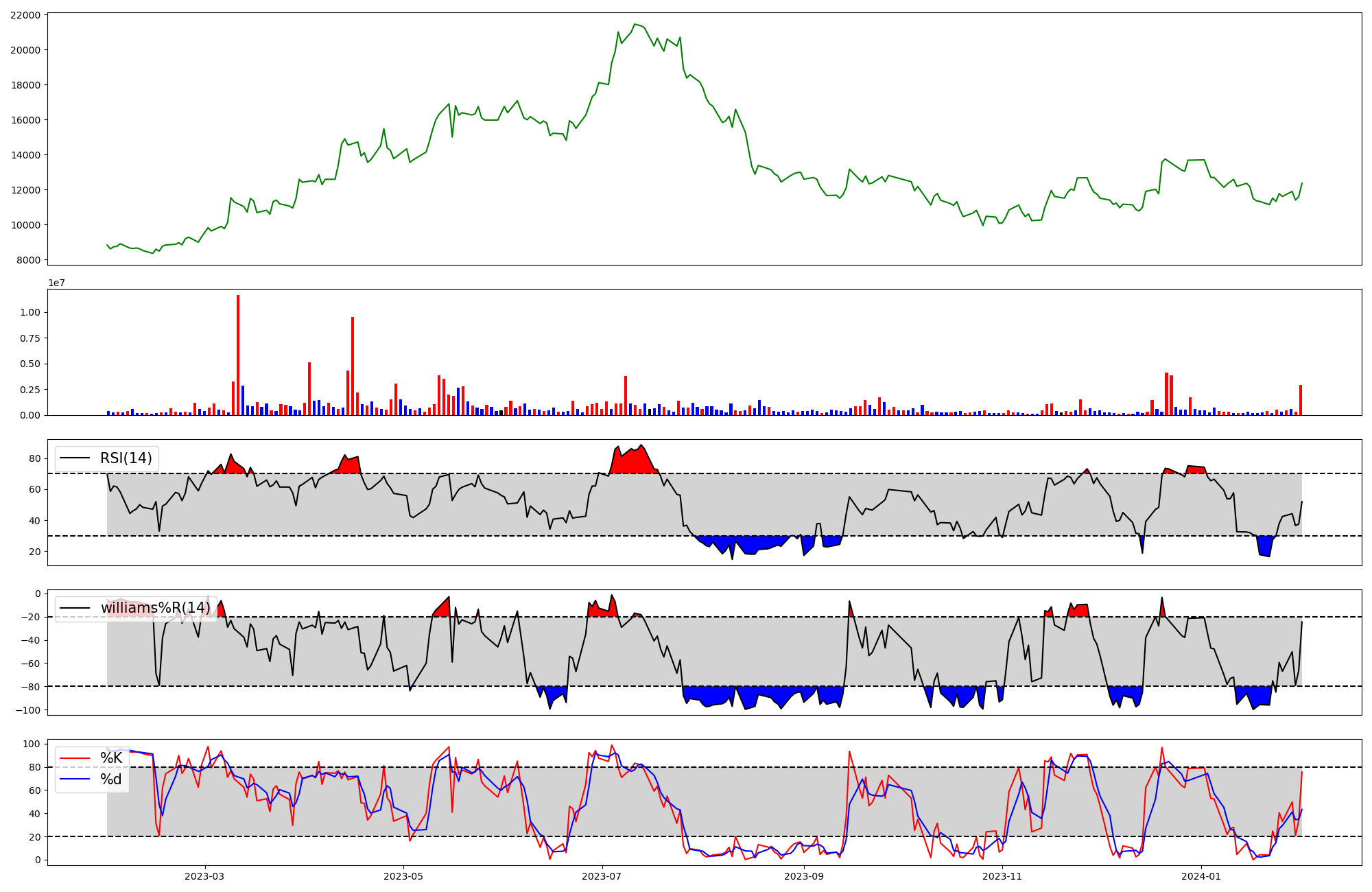This screenshot has height=892, width=1372.
Task: Click the RSI(14) legend entry
Action: click(x=106, y=458)
